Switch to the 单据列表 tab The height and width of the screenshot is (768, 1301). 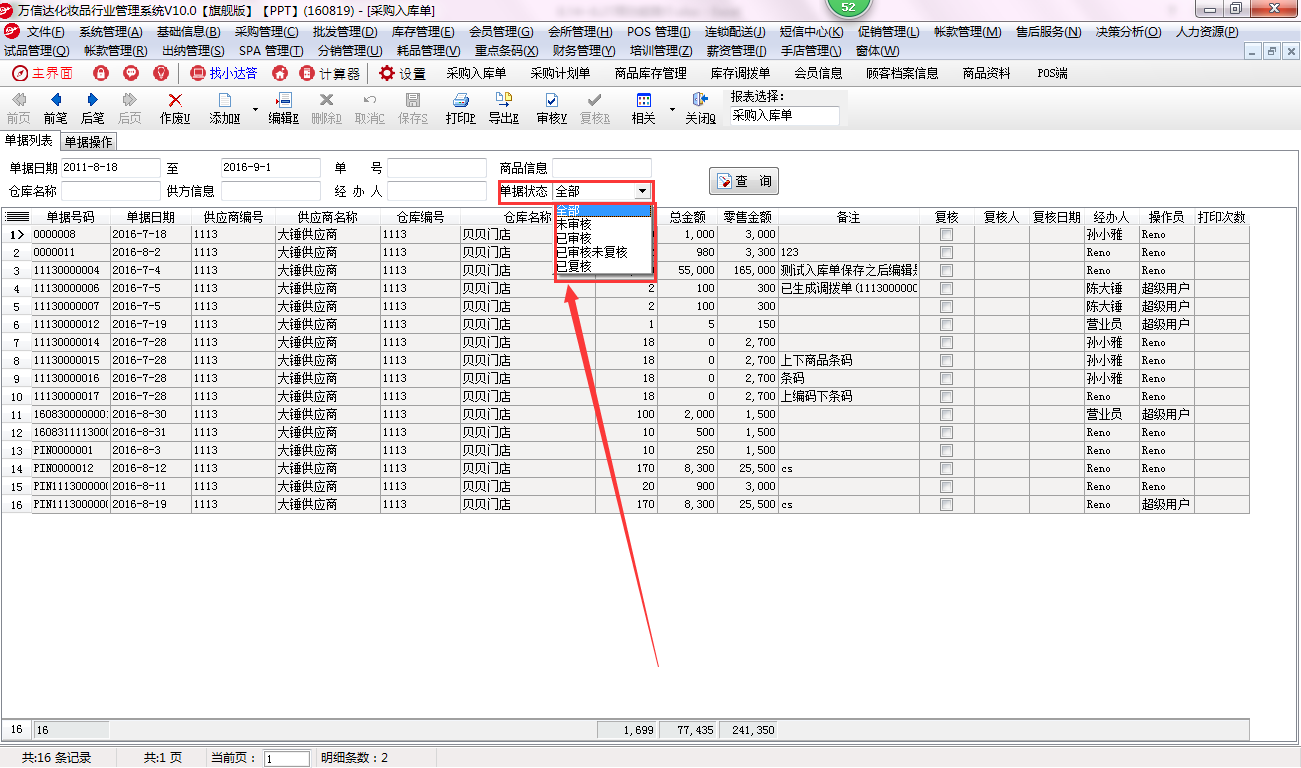[29, 141]
